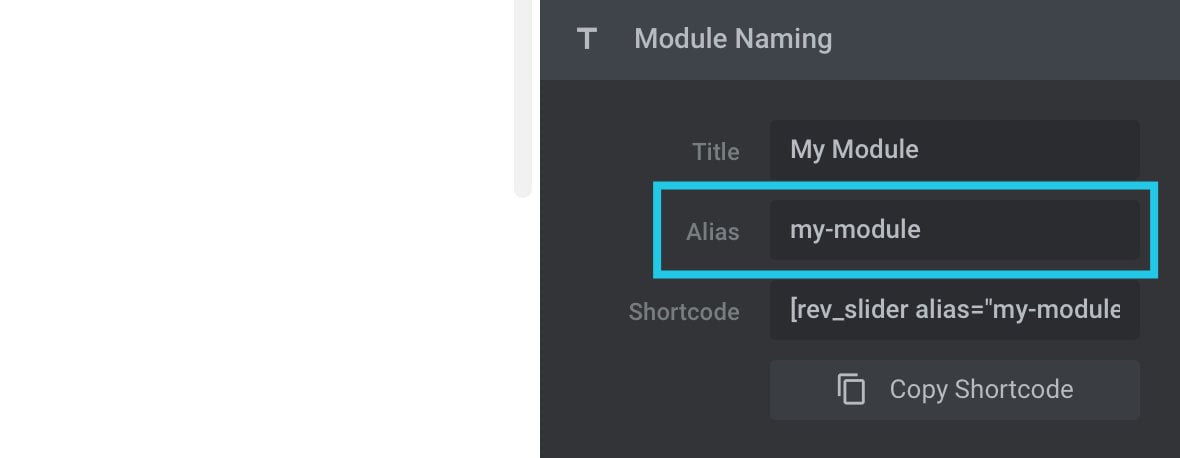Click the Copy Shortcode text label

pos(981,390)
